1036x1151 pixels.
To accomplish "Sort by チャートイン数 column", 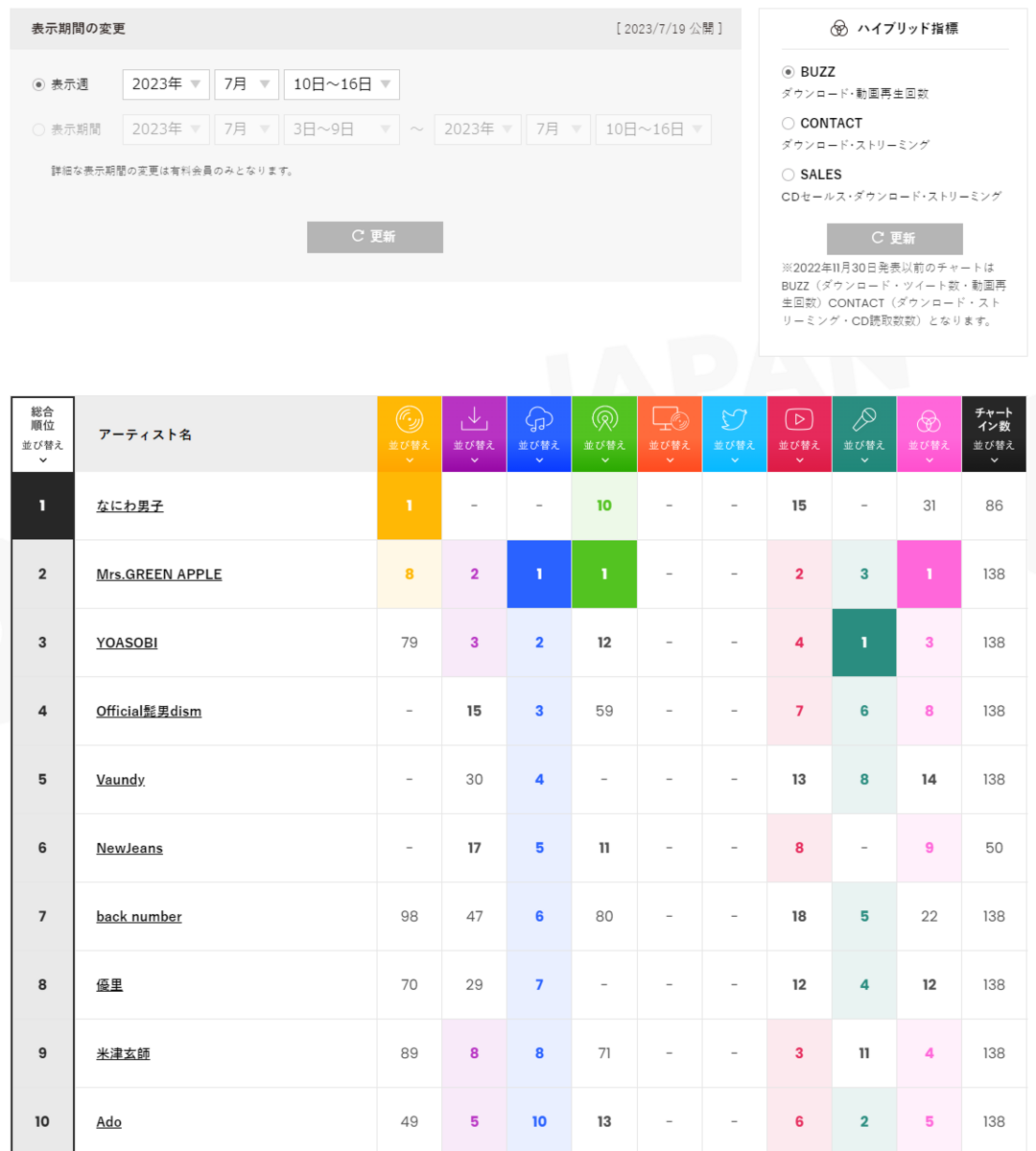I will (994, 434).
